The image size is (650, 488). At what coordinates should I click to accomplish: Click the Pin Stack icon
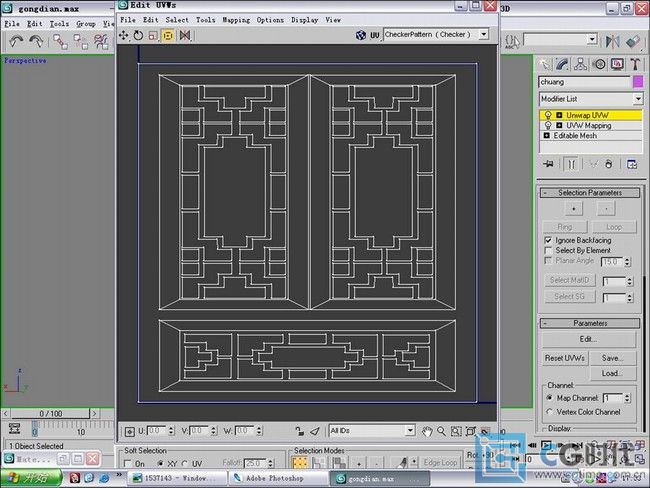(x=548, y=163)
